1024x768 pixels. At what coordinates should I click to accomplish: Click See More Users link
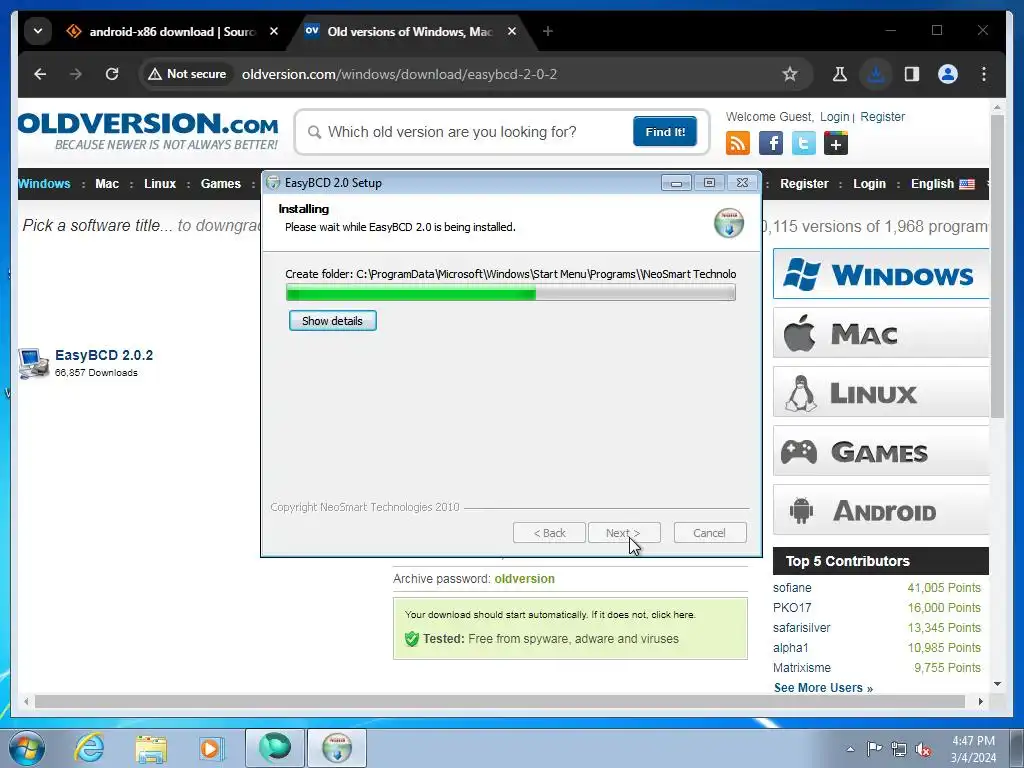pos(823,688)
